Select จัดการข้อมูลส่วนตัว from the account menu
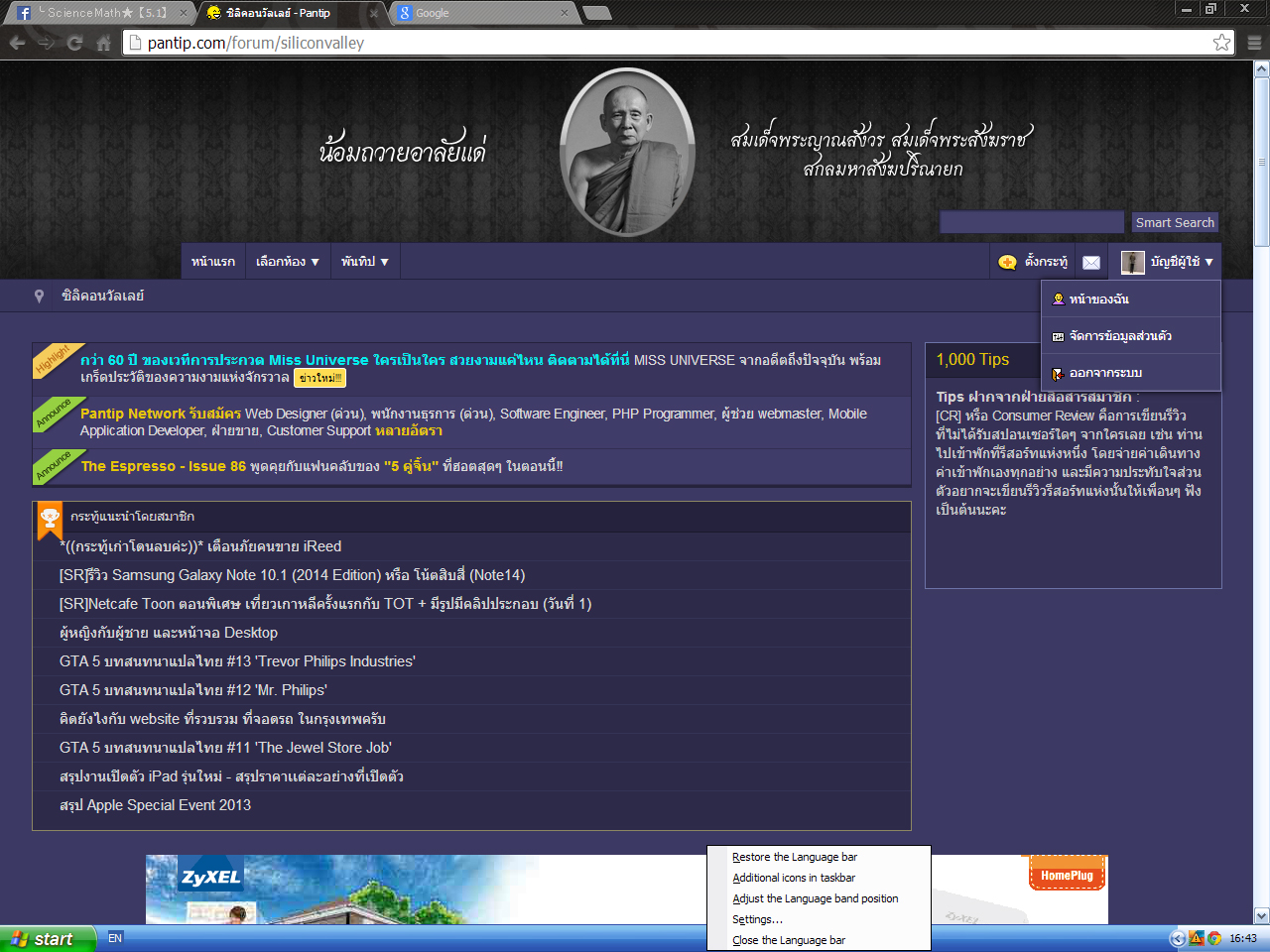Image resolution: width=1270 pixels, height=952 pixels. point(1131,336)
